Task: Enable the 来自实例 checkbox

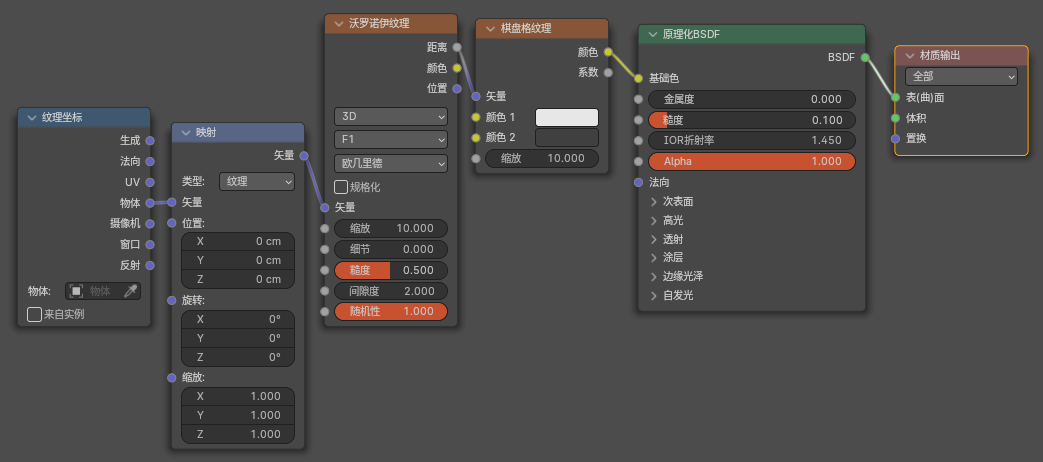Action: pyautogui.click(x=35, y=314)
